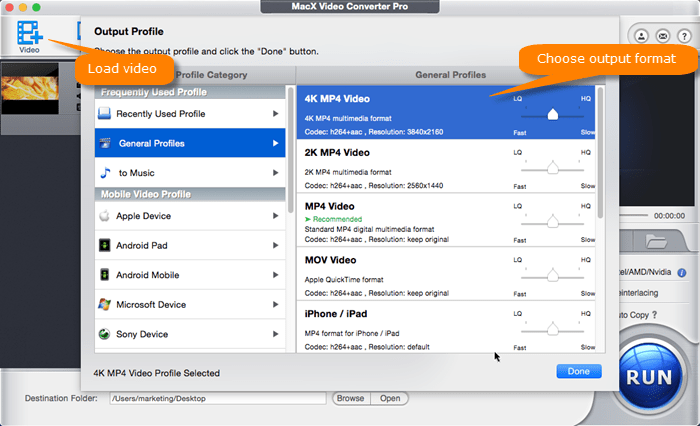Click the Android Pad icon

[104, 245]
